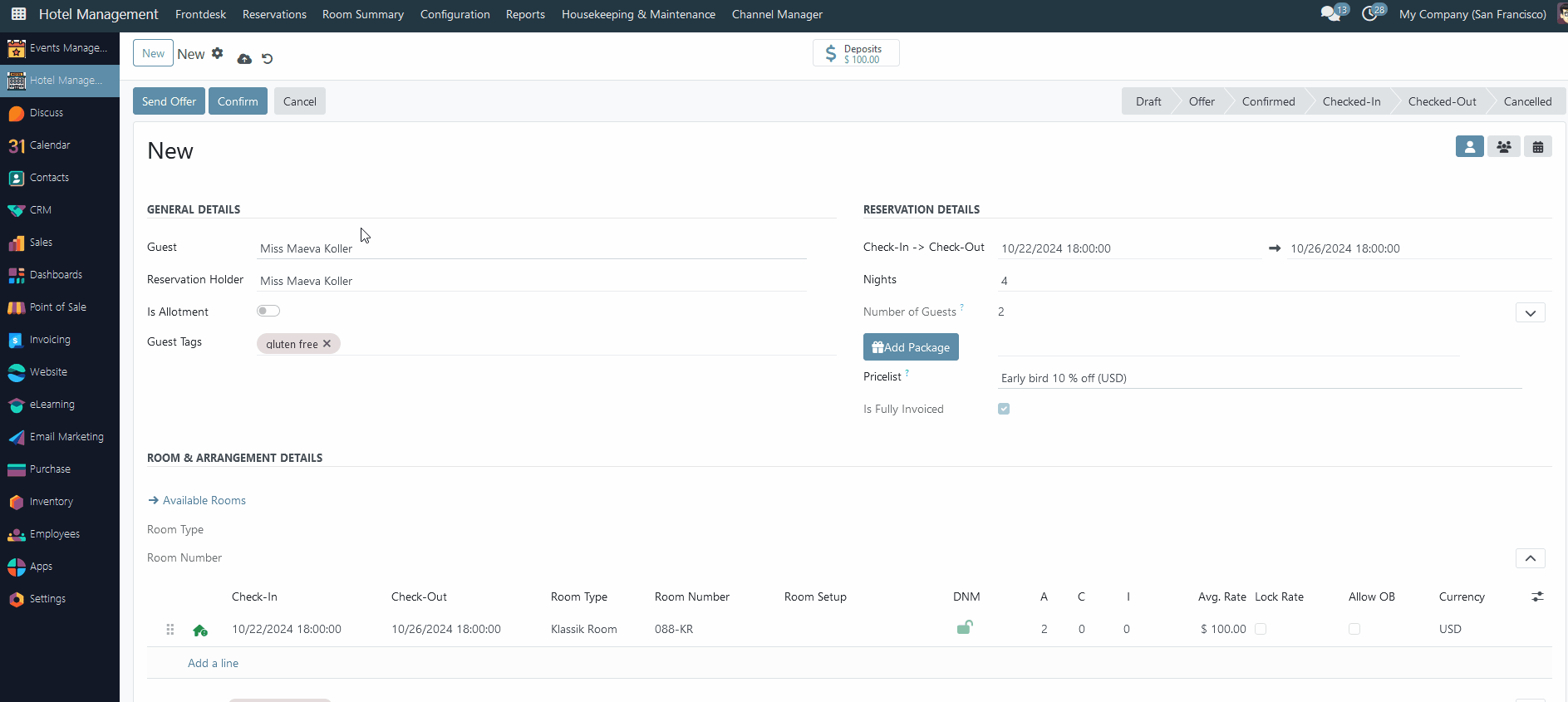Save record manually with cloud icon

(x=244, y=58)
